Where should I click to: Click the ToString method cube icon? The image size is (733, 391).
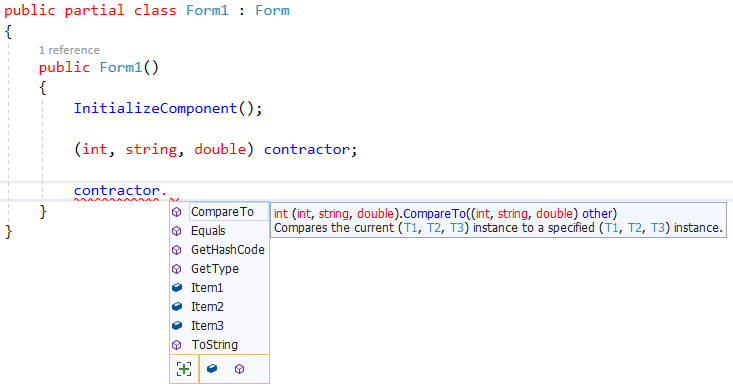tap(177, 345)
